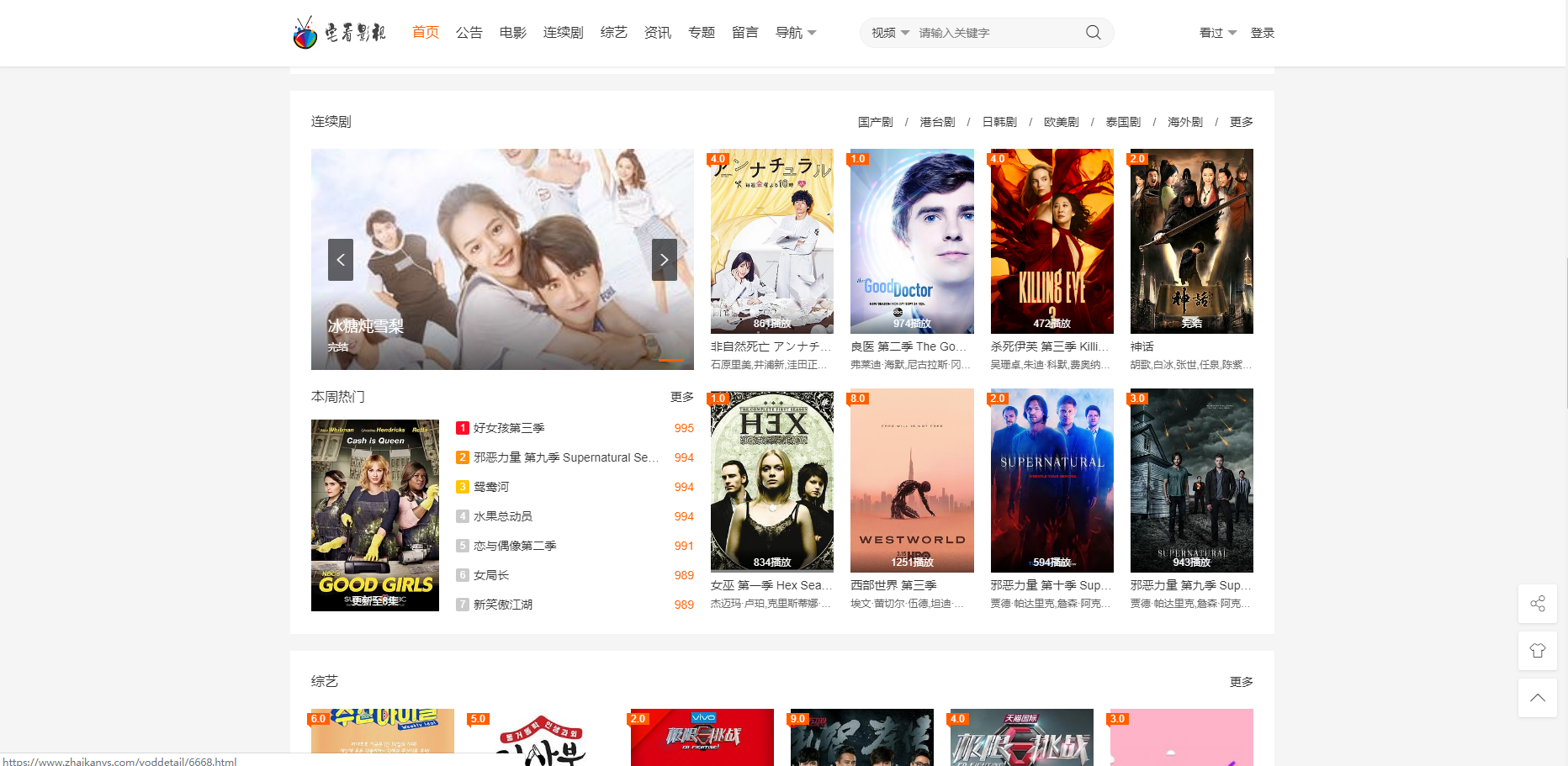The height and width of the screenshot is (766, 1568).
Task: Filter by 泰国剧 category
Action: click(1123, 122)
